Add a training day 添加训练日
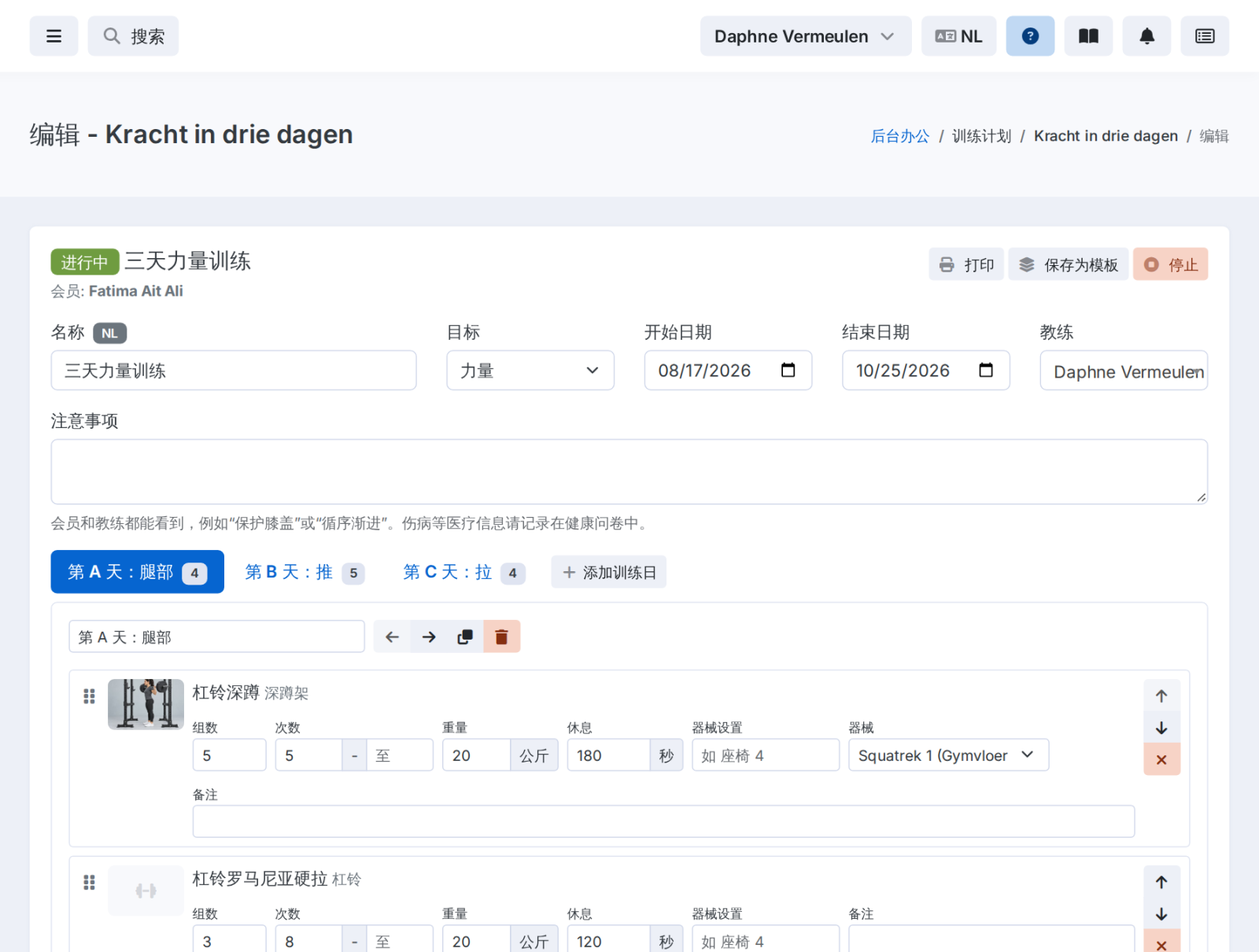The width and height of the screenshot is (1259, 952). [x=609, y=572]
